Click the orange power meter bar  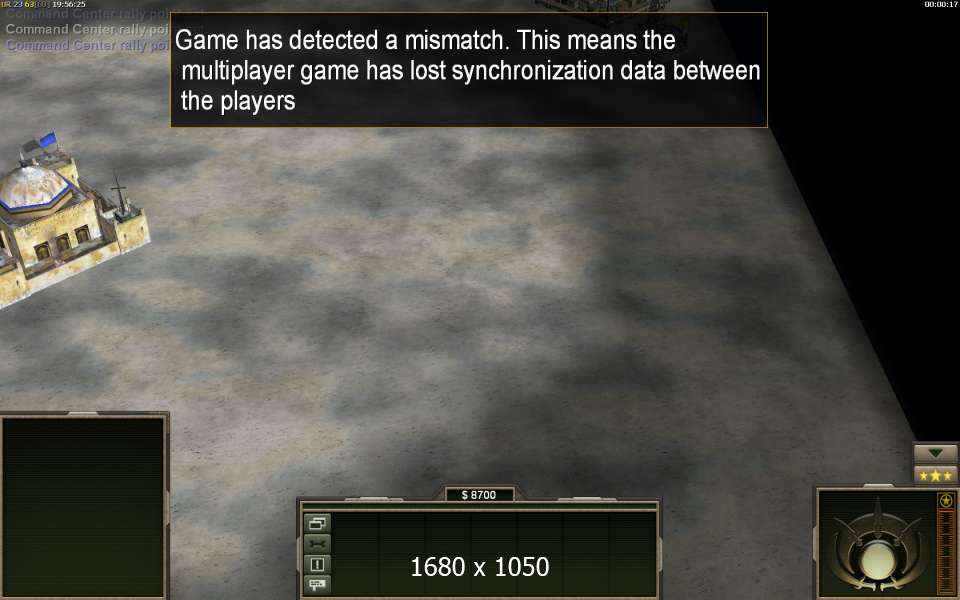(947, 551)
